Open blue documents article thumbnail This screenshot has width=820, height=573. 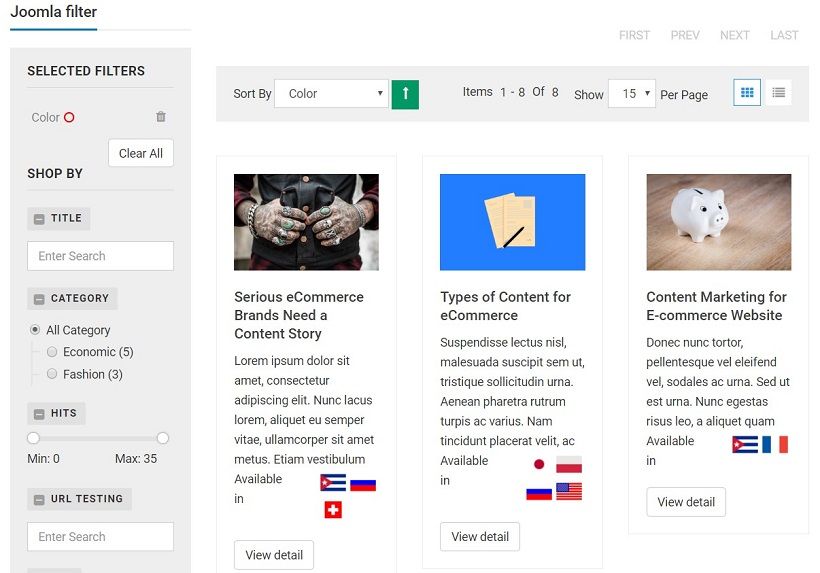pyautogui.click(x=512, y=222)
